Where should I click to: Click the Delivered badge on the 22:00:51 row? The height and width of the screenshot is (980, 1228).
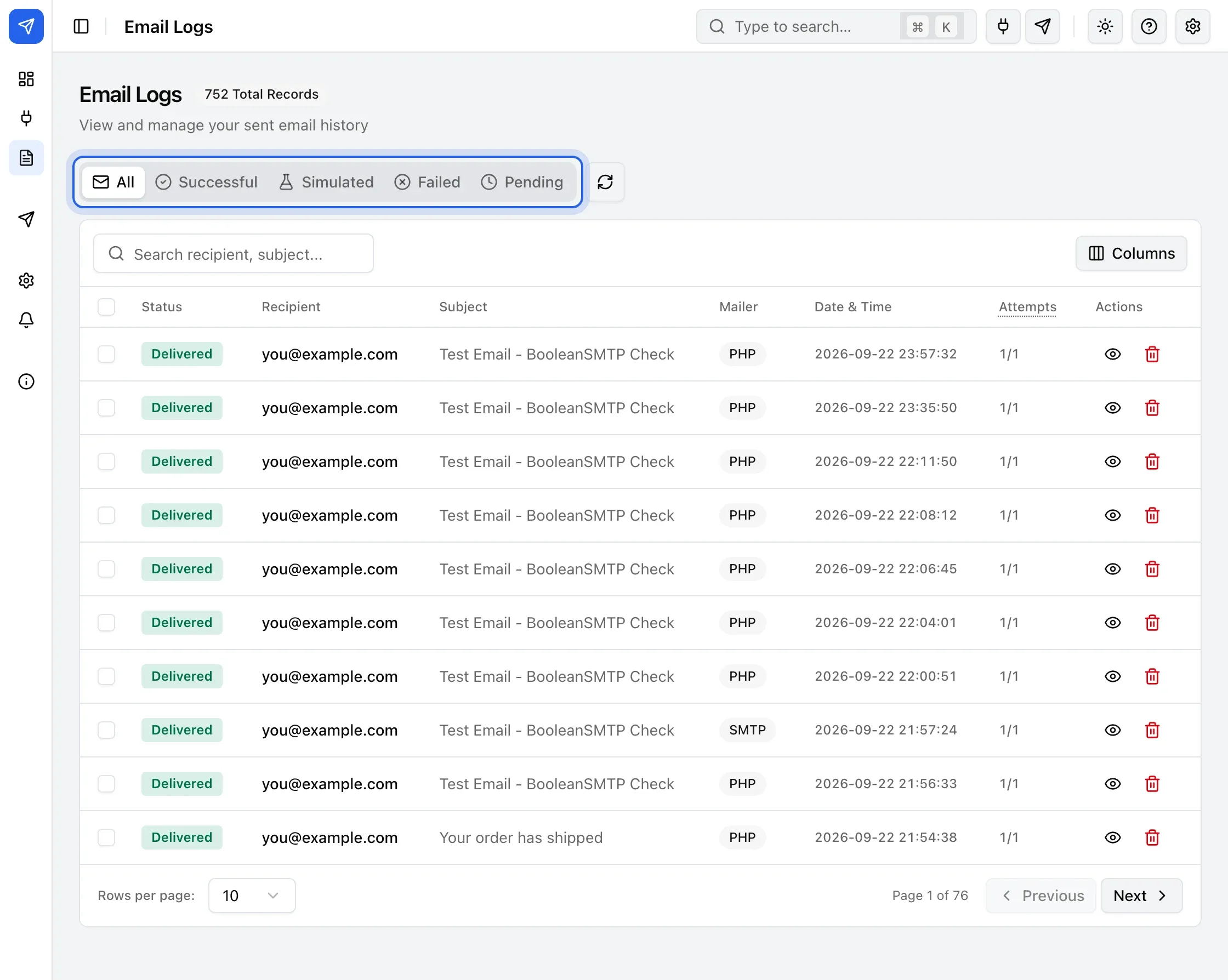pyautogui.click(x=181, y=676)
